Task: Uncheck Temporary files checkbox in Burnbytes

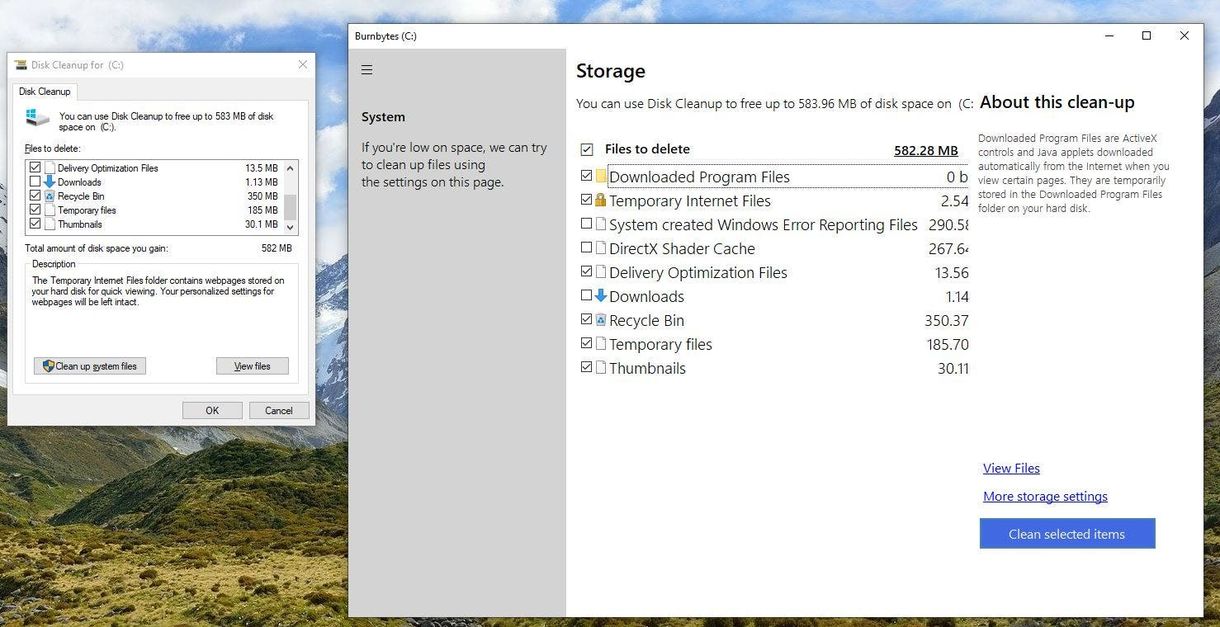Action: point(587,344)
